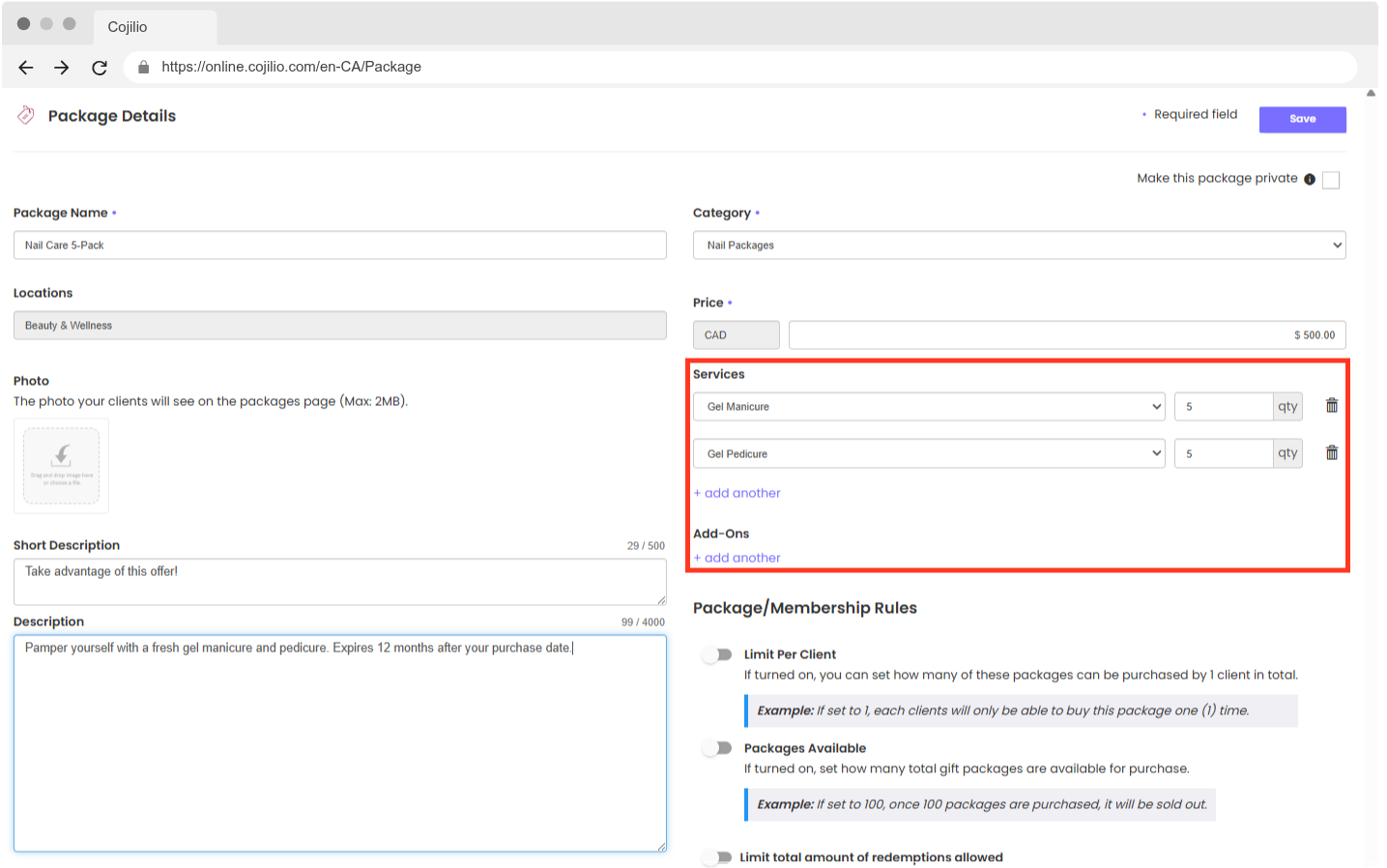
Task: Open the Category dropdown
Action: pos(1019,245)
